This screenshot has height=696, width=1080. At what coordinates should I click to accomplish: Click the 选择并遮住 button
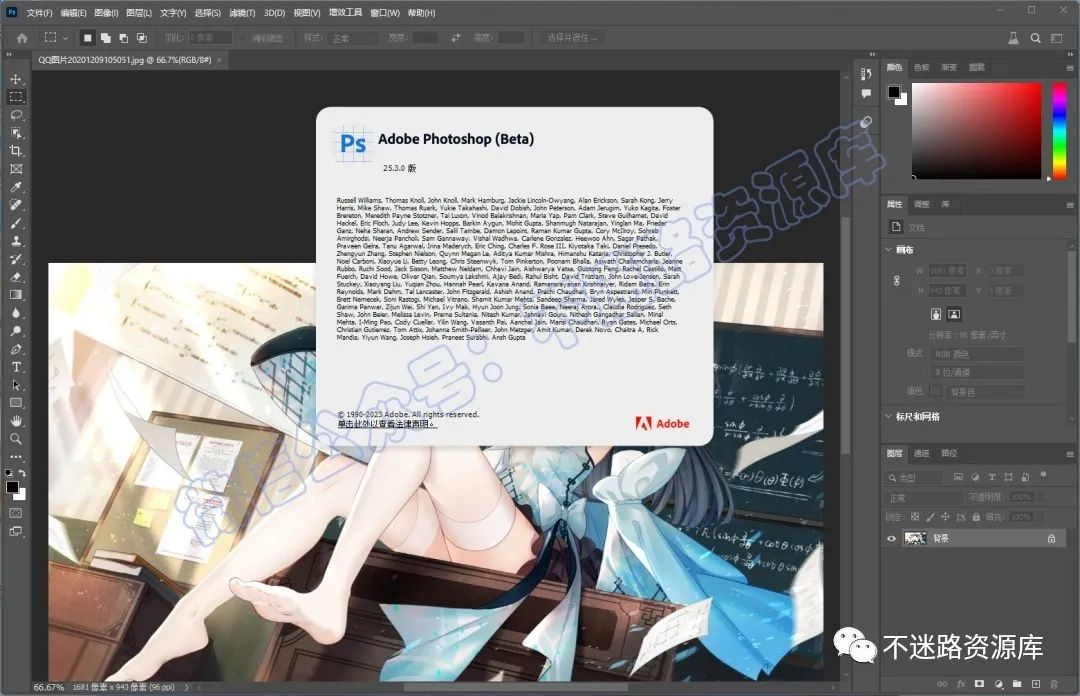572,38
